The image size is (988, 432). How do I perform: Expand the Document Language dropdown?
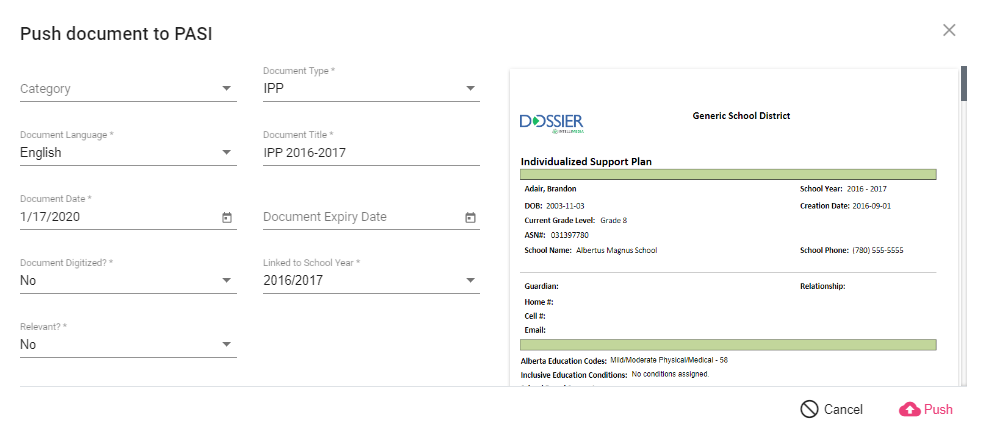tap(227, 153)
